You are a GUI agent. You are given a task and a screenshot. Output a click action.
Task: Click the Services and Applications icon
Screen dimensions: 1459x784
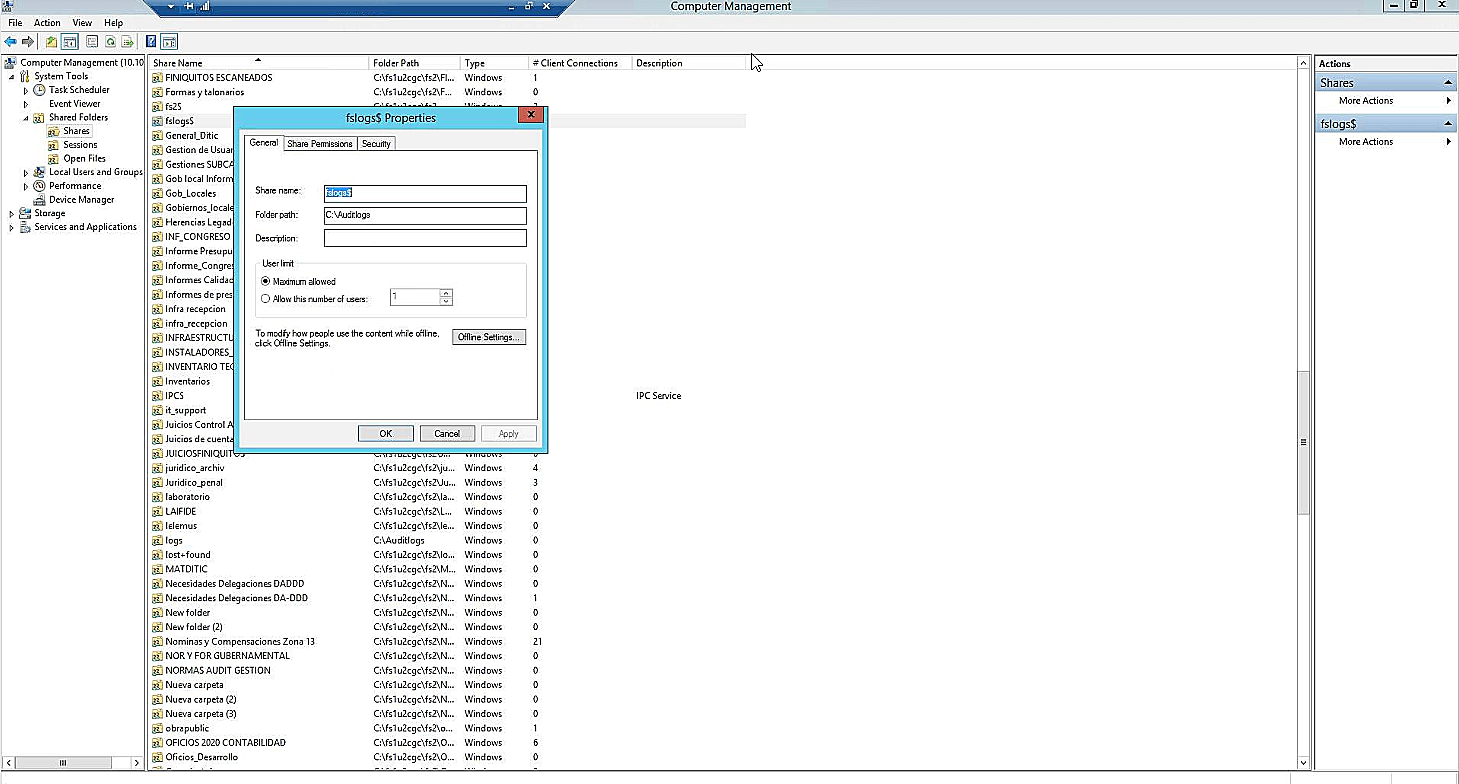tap(26, 227)
